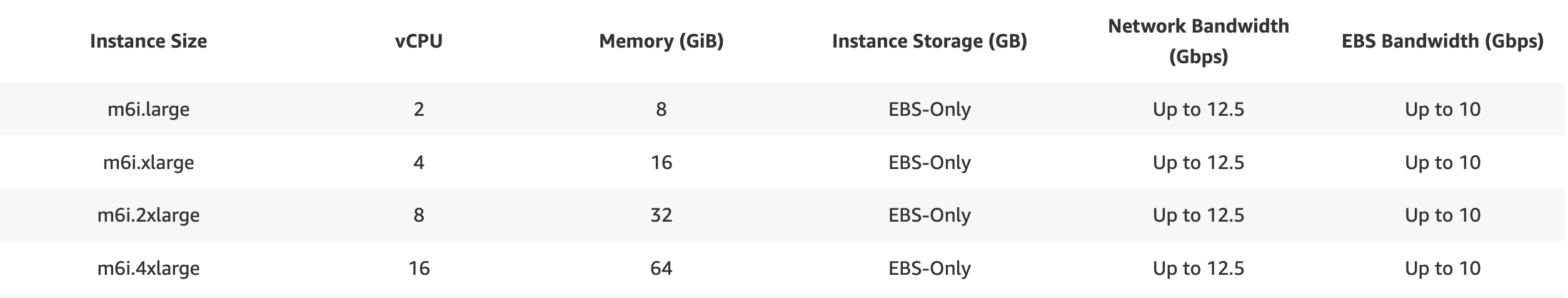Click the vCPU column header
This screenshot has height=298, width=1568.
[419, 41]
